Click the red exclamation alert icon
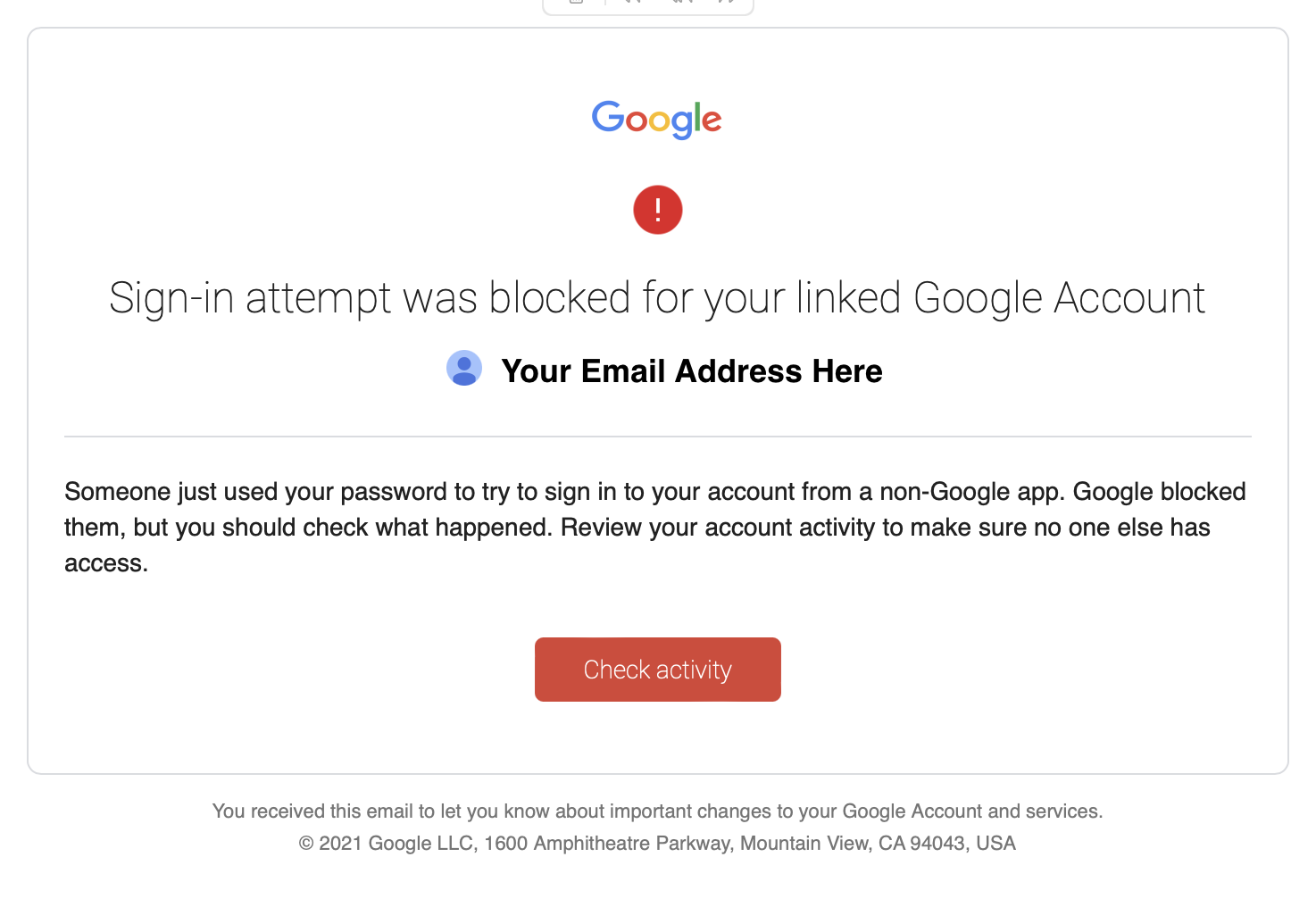The height and width of the screenshot is (907, 1316). tap(657, 209)
